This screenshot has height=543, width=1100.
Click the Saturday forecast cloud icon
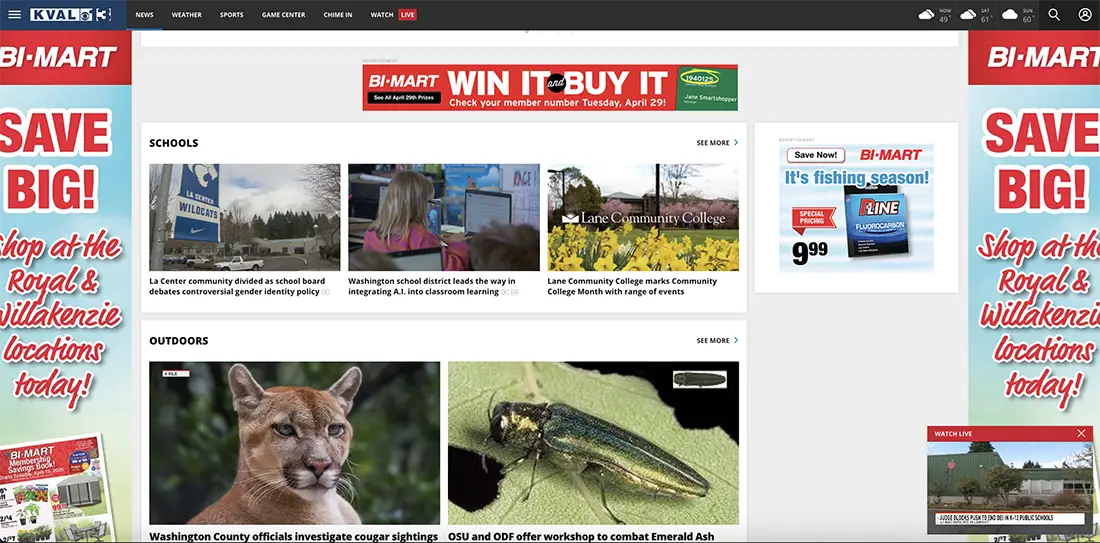968,15
